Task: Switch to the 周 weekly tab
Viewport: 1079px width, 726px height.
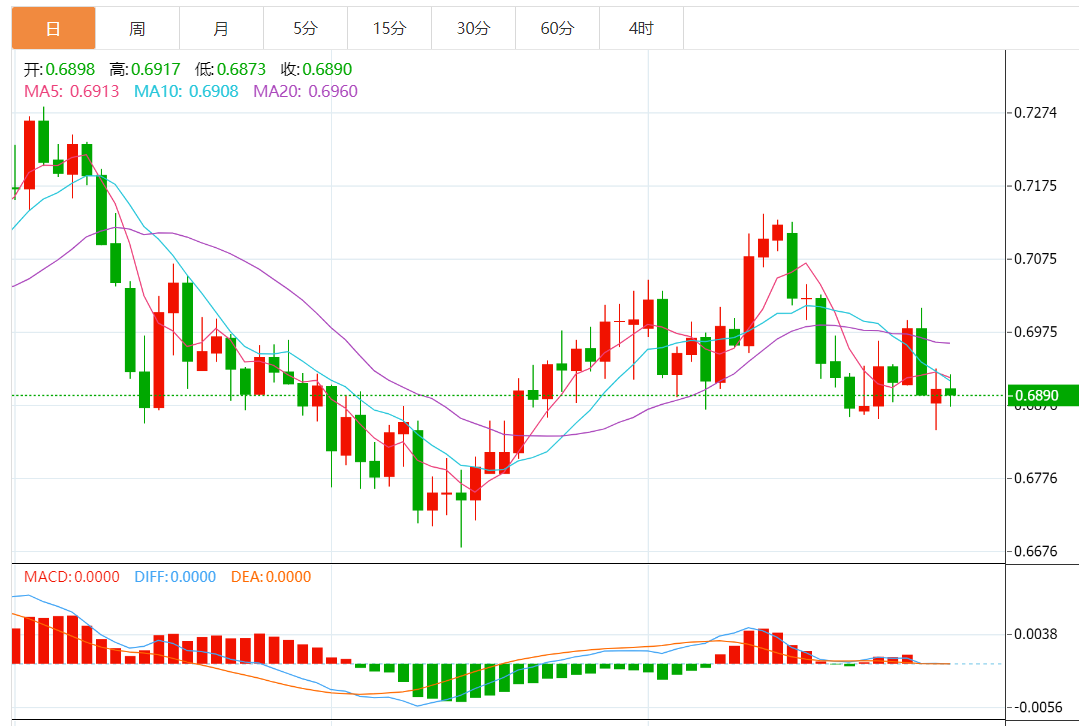Action: pyautogui.click(x=138, y=28)
